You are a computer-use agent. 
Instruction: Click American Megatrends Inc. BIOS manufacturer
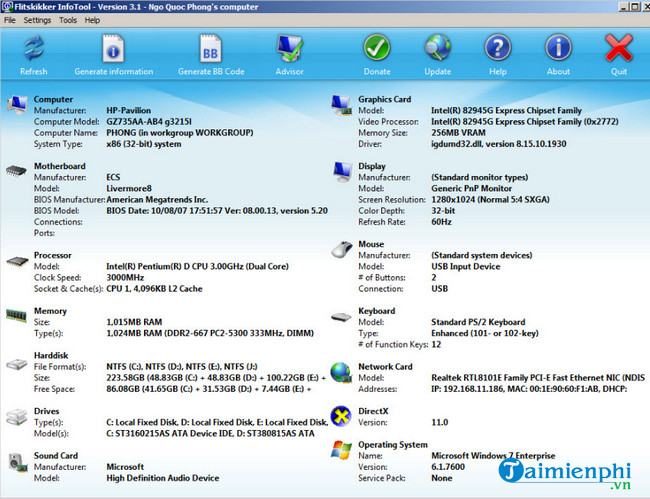pyautogui.click(x=157, y=200)
